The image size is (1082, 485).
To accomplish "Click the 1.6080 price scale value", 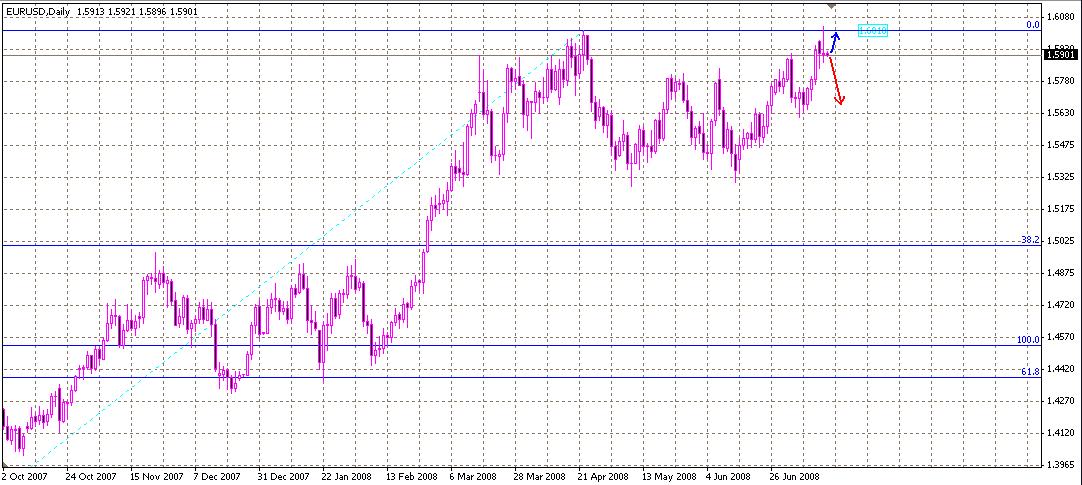I will click(x=1061, y=17).
